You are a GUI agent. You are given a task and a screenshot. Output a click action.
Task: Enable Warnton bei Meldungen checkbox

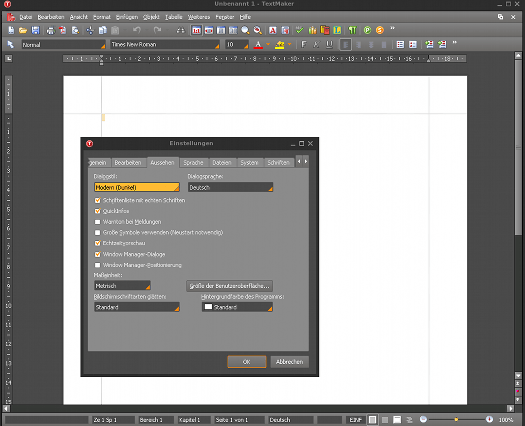[97, 222]
